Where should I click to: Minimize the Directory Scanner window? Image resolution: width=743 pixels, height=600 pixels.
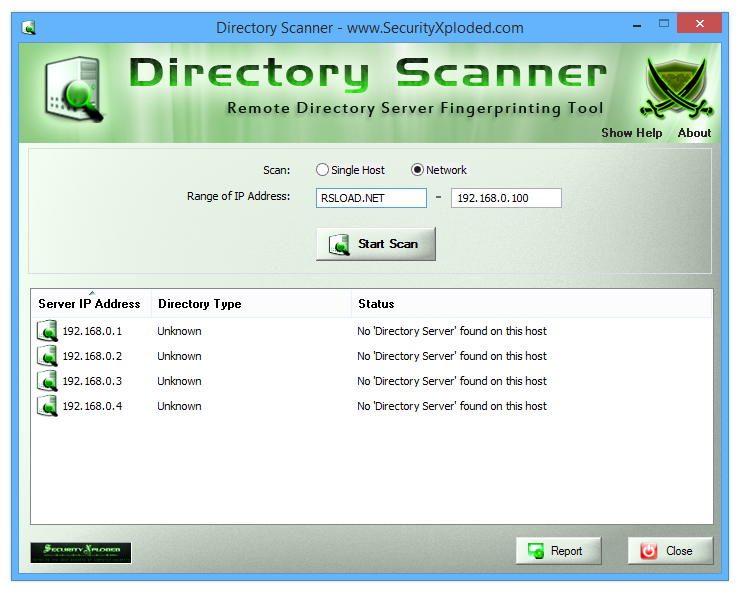pyautogui.click(x=637, y=25)
